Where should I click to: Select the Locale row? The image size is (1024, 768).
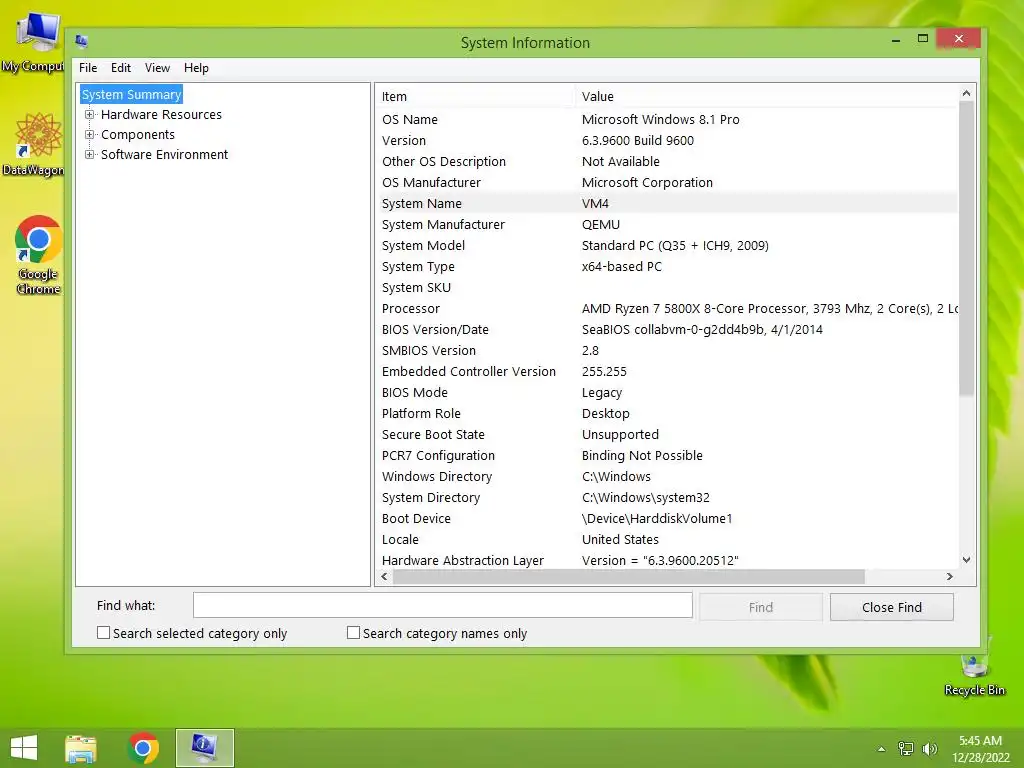pyautogui.click(x=667, y=539)
